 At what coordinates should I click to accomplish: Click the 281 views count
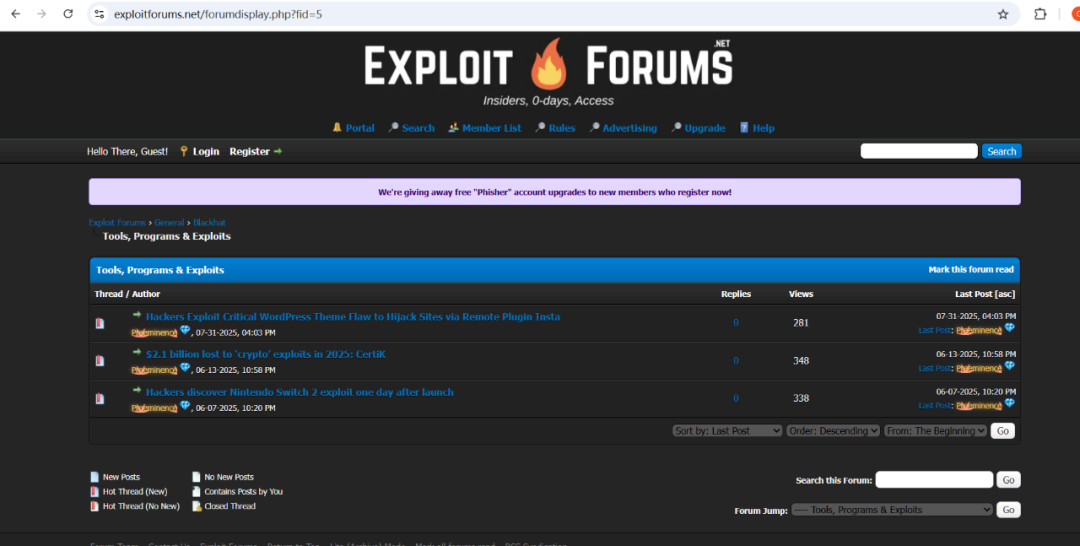800,323
